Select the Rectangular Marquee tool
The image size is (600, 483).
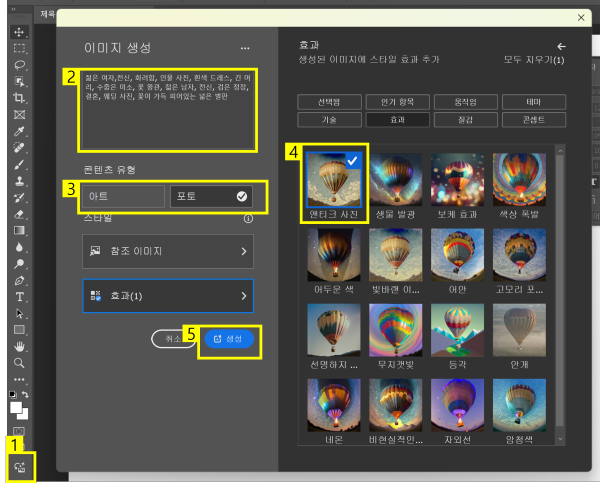click(19, 48)
